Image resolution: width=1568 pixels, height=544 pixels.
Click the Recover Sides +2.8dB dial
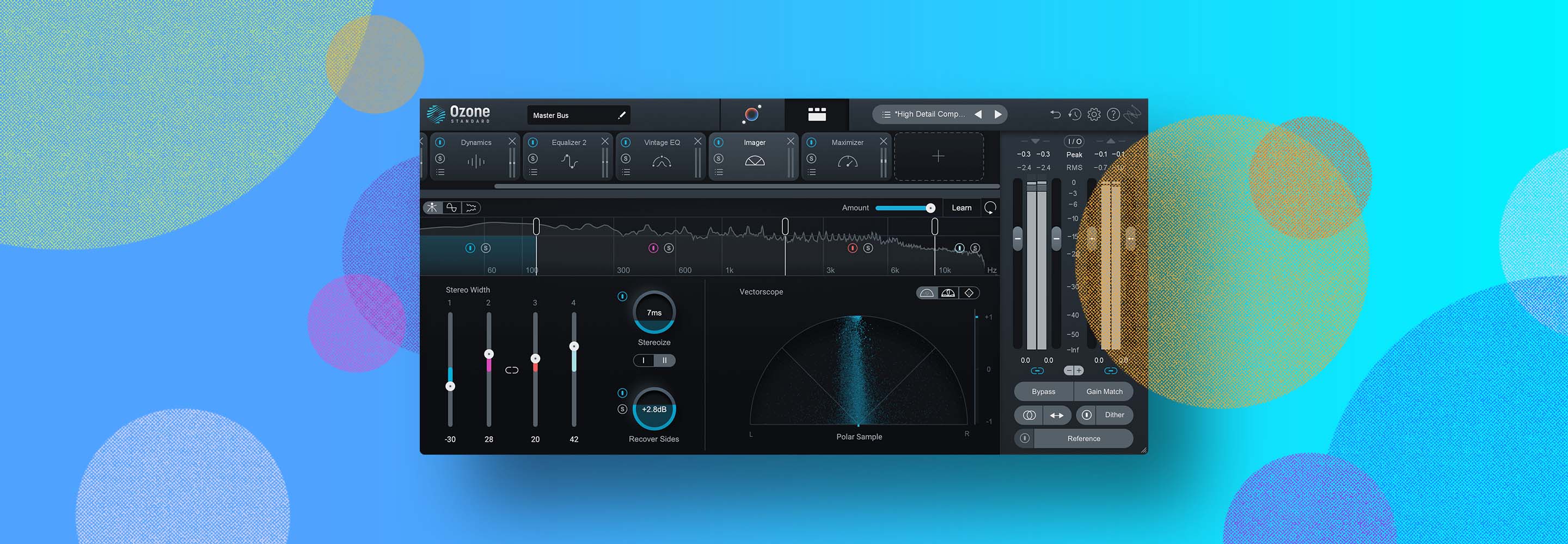(654, 409)
